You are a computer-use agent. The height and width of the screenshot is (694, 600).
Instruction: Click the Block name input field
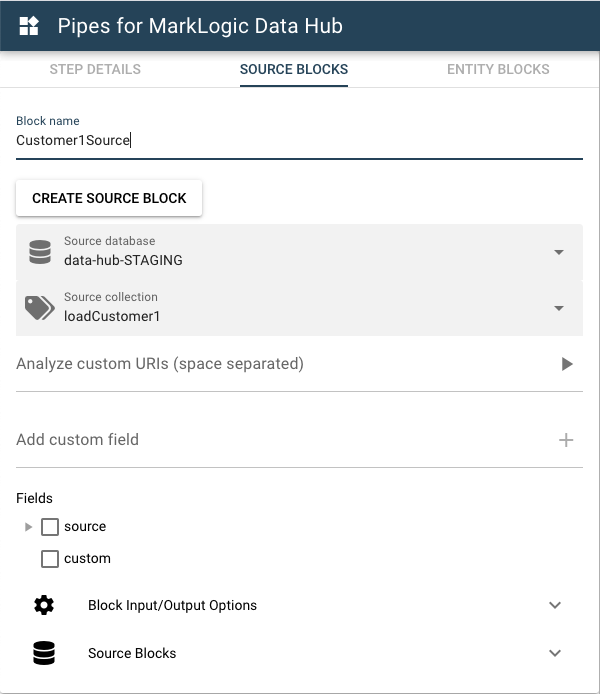pos(298,141)
